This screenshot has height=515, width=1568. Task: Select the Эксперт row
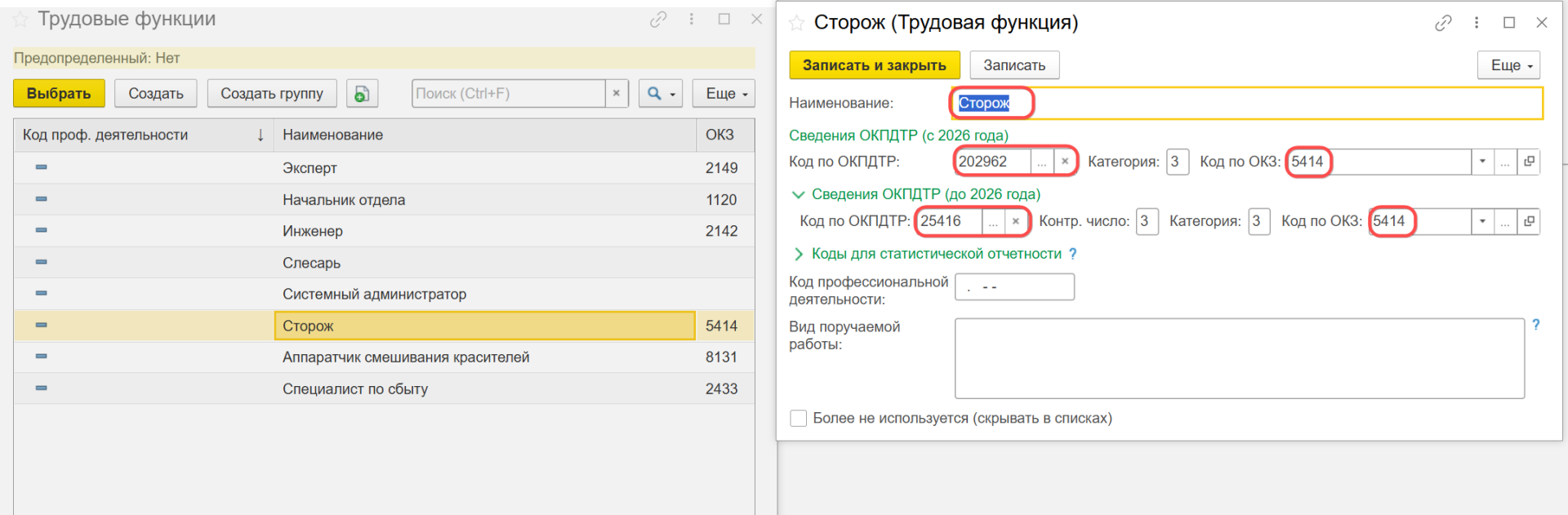tap(384, 167)
